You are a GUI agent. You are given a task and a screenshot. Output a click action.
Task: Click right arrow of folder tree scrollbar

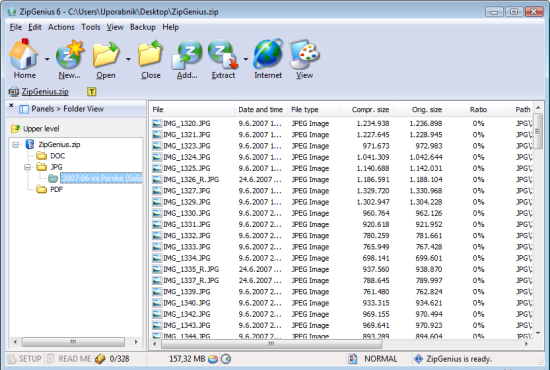point(136,342)
